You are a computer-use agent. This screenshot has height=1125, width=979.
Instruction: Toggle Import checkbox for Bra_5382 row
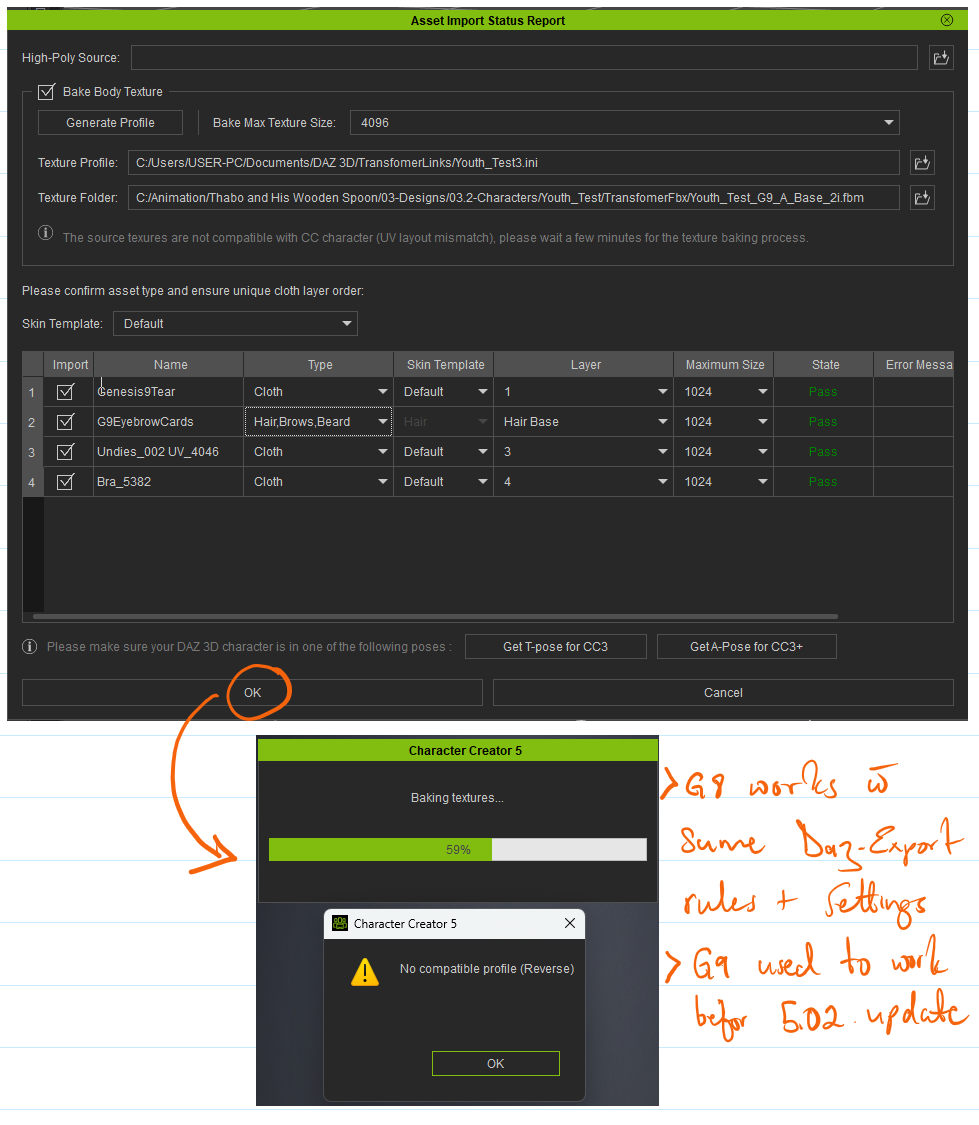pyautogui.click(x=66, y=482)
